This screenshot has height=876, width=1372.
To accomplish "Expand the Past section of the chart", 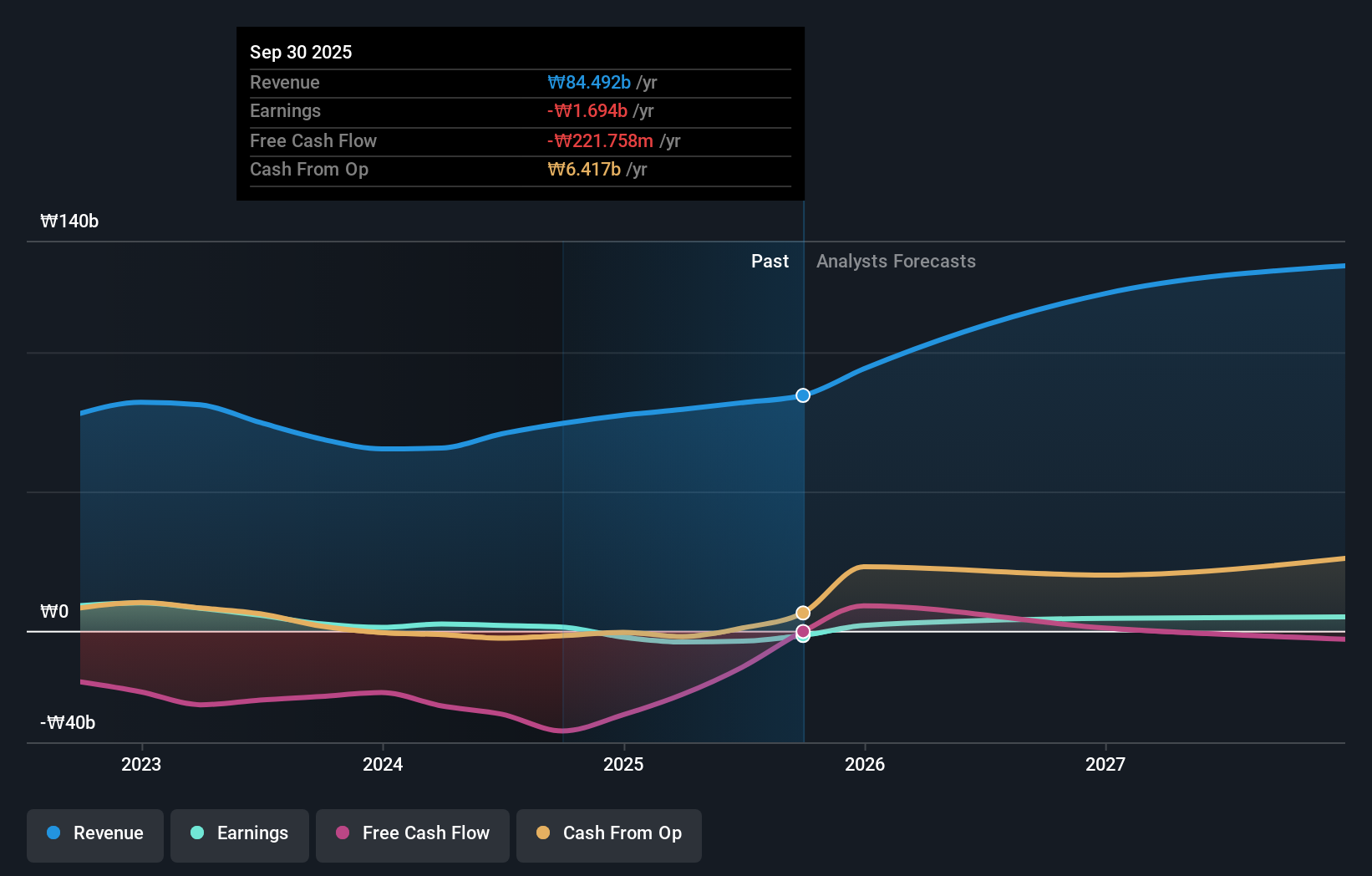I will (x=770, y=261).
